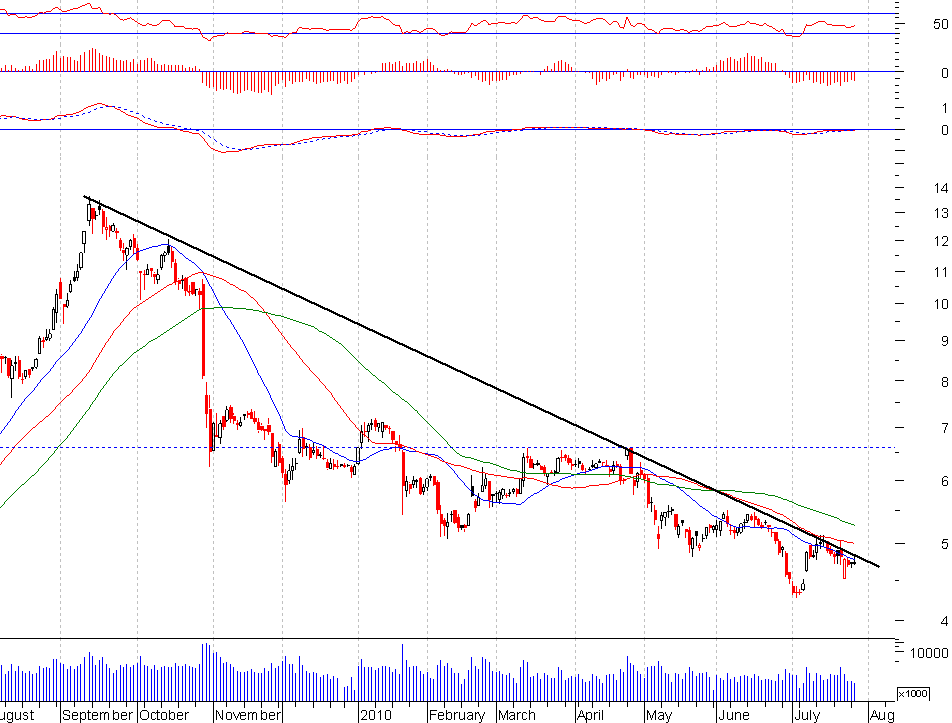Click the 'February' month label on time axis
The height and width of the screenshot is (723, 952).
click(x=457, y=715)
